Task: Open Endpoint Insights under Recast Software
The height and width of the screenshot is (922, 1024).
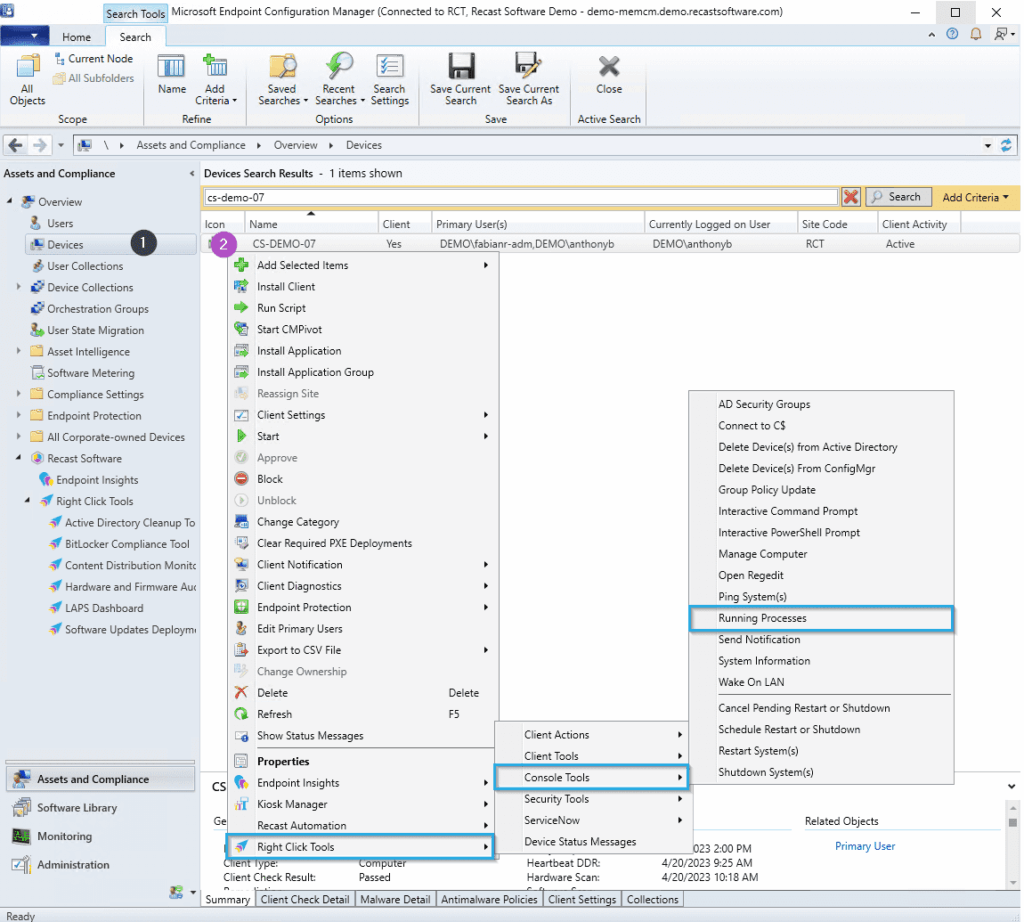Action: [96, 479]
